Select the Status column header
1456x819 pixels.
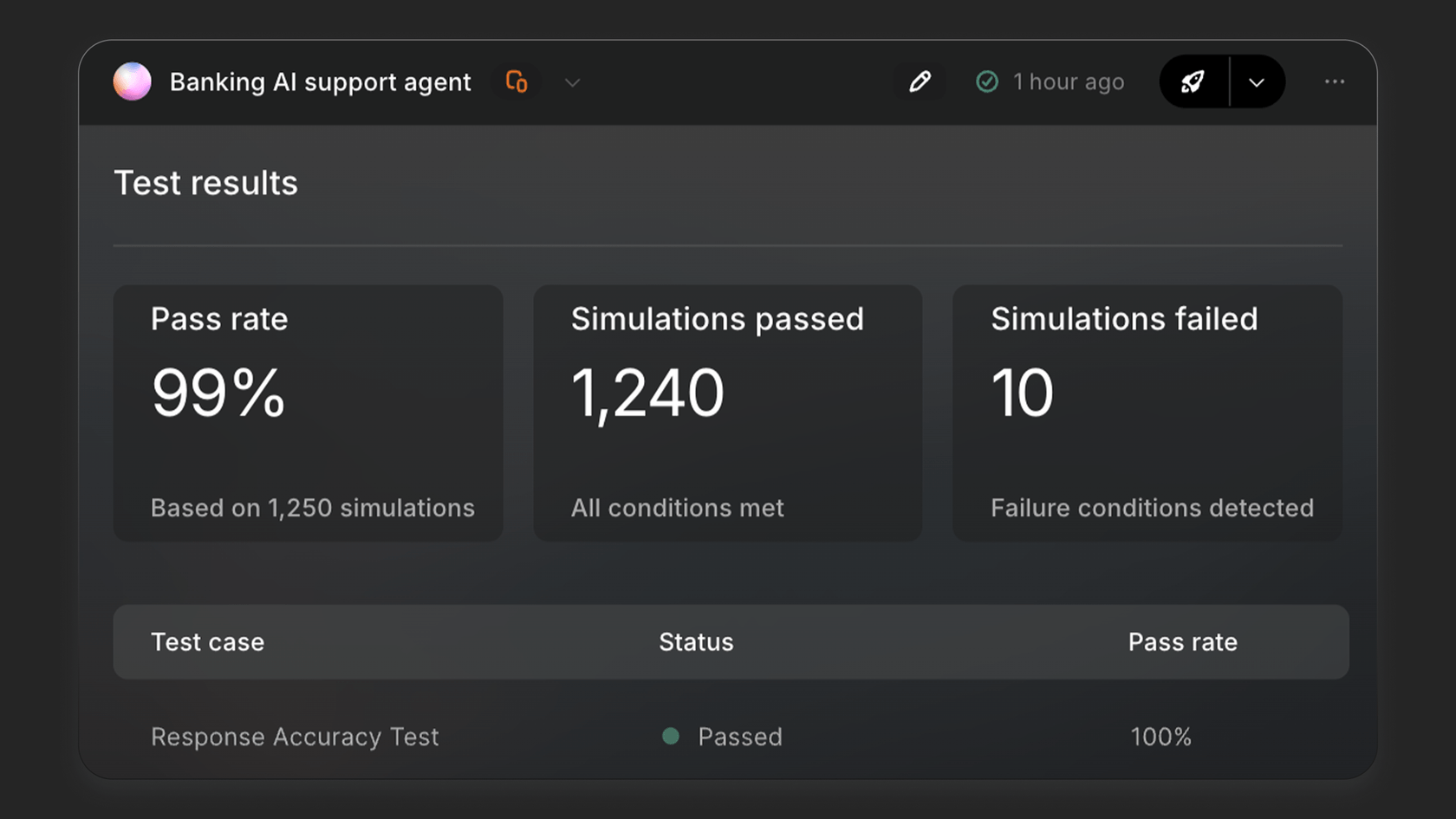point(696,642)
